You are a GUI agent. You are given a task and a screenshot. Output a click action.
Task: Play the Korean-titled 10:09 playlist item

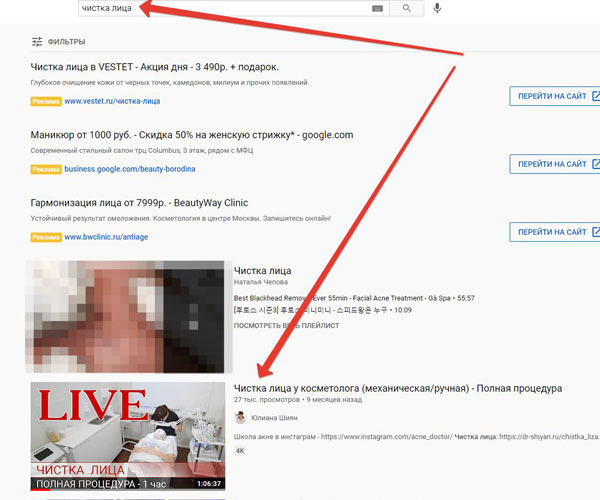point(323,310)
